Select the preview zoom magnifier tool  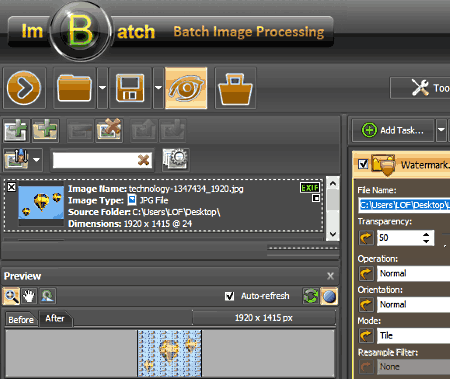point(11,296)
